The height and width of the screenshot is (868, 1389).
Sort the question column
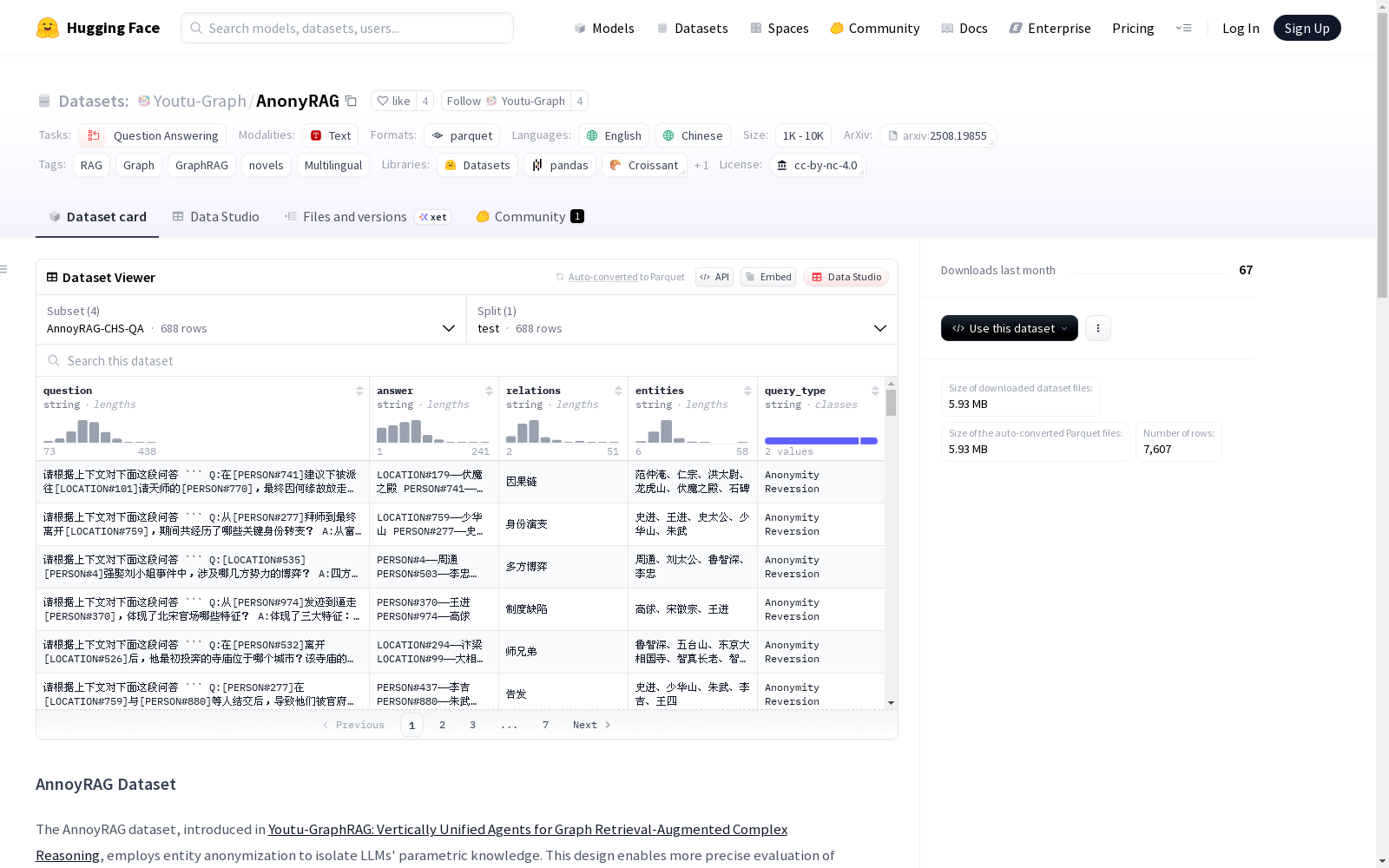coord(359,391)
